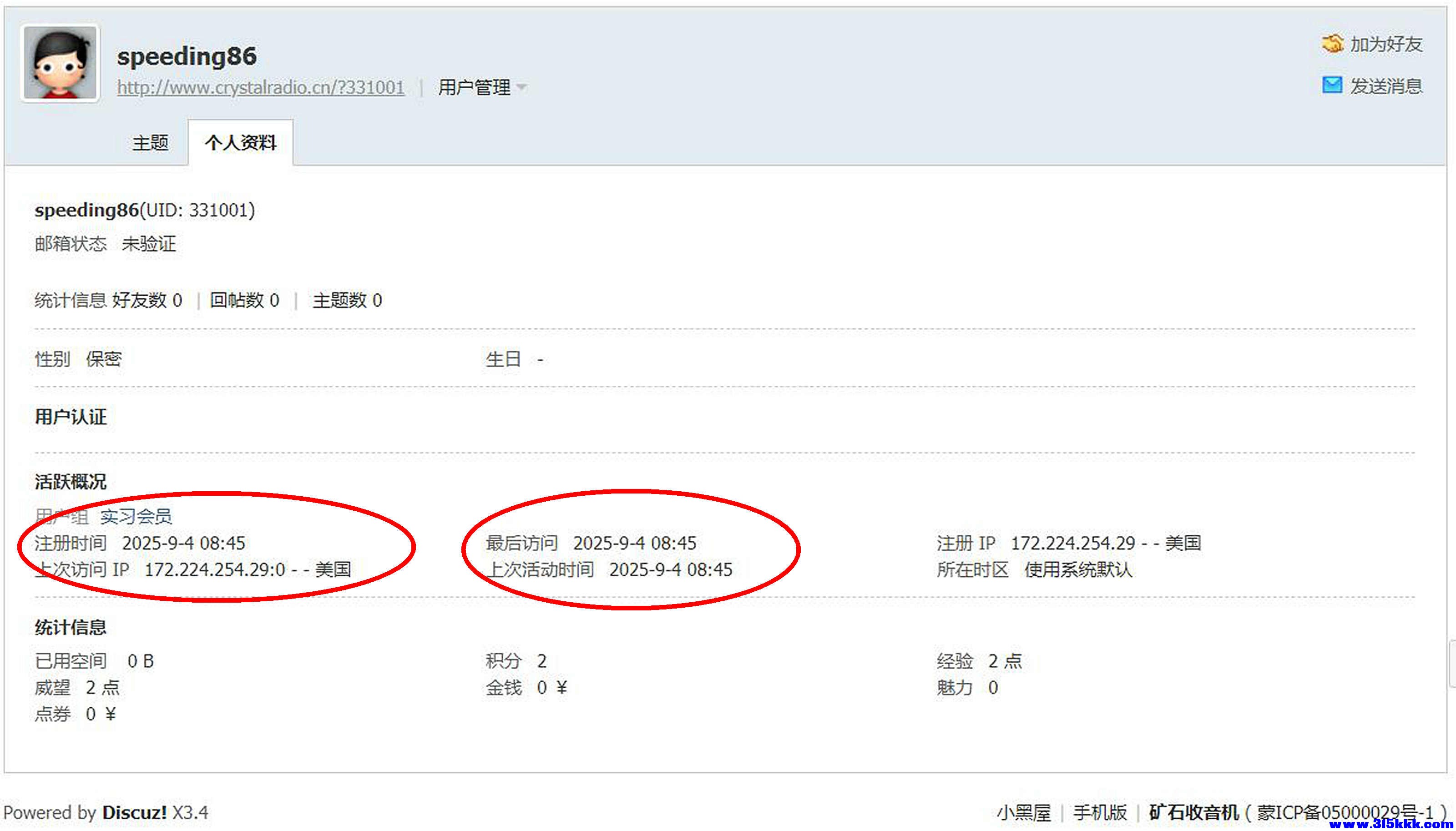The image size is (1456, 831).
Task: Open 回帖数 0 replies count
Action: (244, 300)
